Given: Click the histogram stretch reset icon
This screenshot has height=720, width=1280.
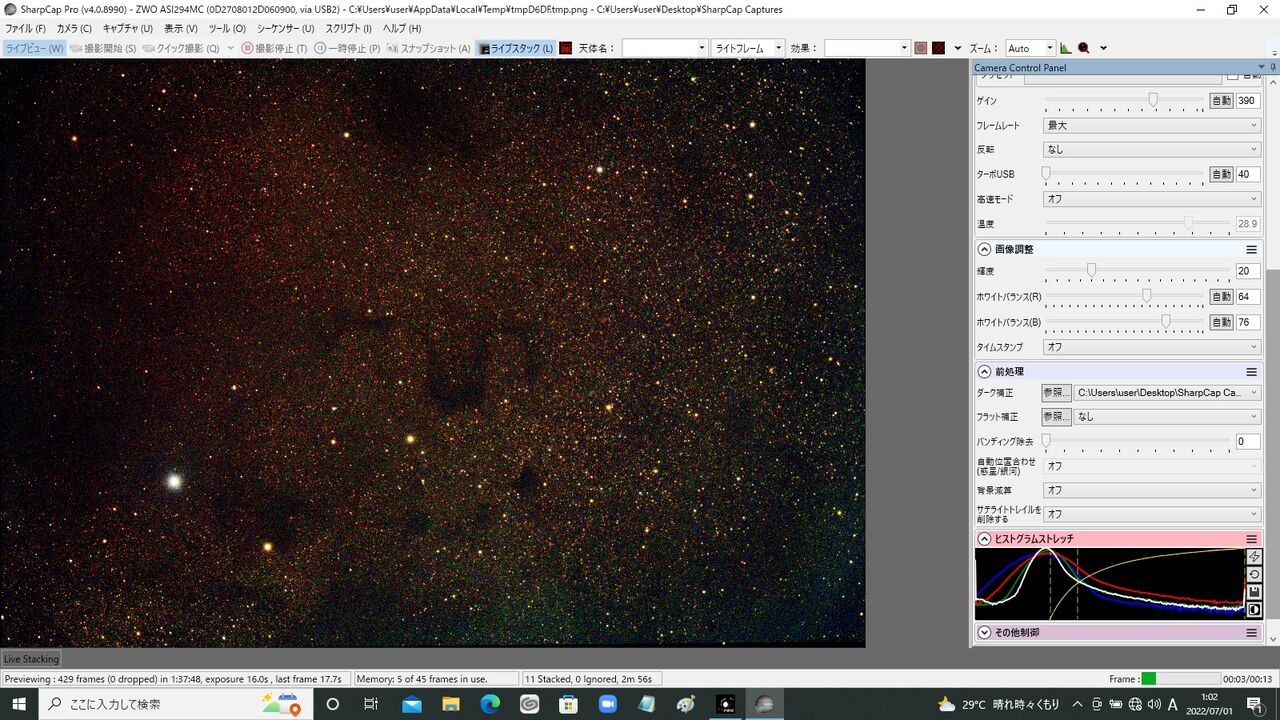Looking at the screenshot, I should [x=1254, y=574].
